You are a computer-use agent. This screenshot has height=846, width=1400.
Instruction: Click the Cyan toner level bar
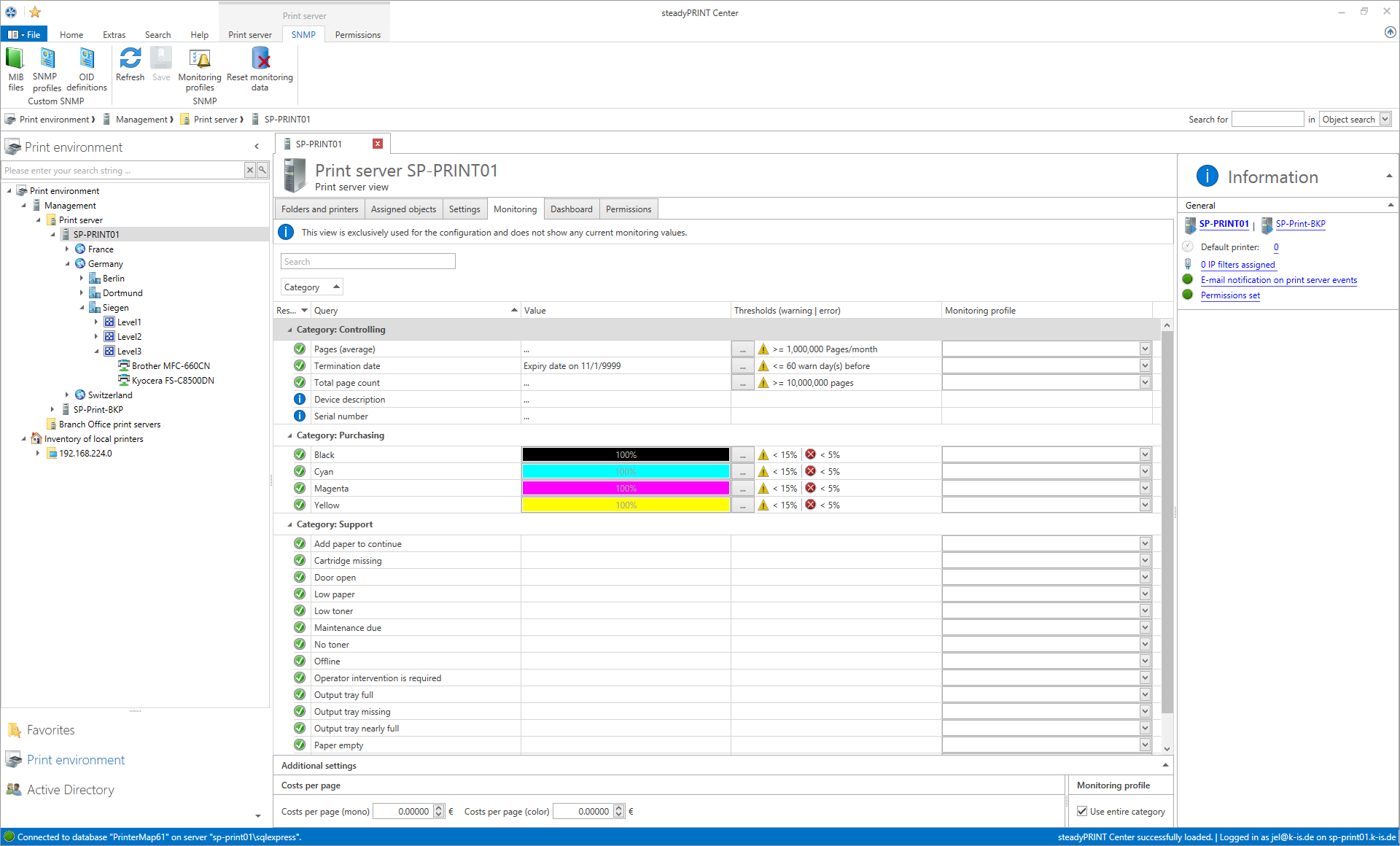click(626, 472)
